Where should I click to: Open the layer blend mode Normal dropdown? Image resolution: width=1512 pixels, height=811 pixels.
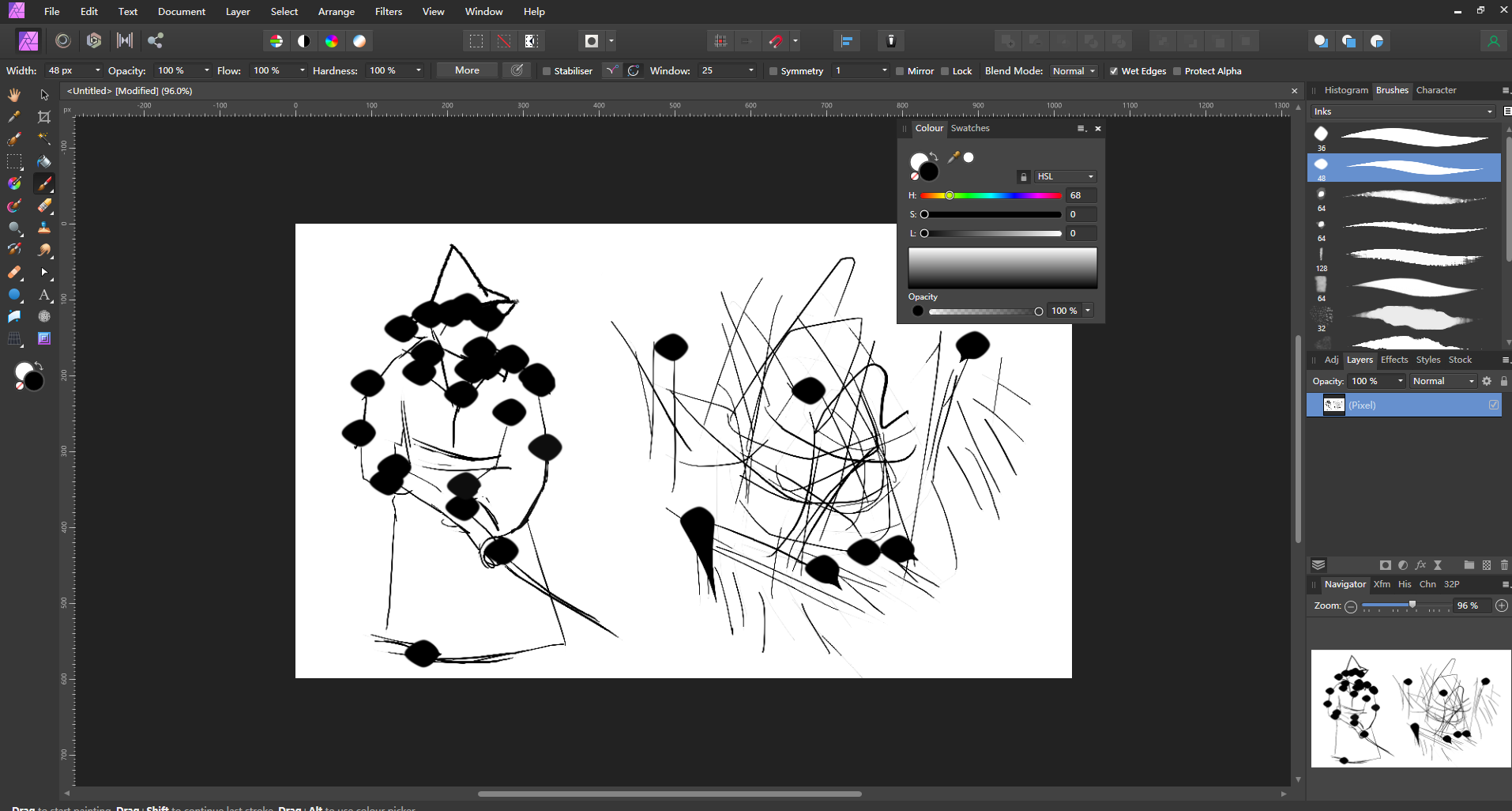[1443, 381]
